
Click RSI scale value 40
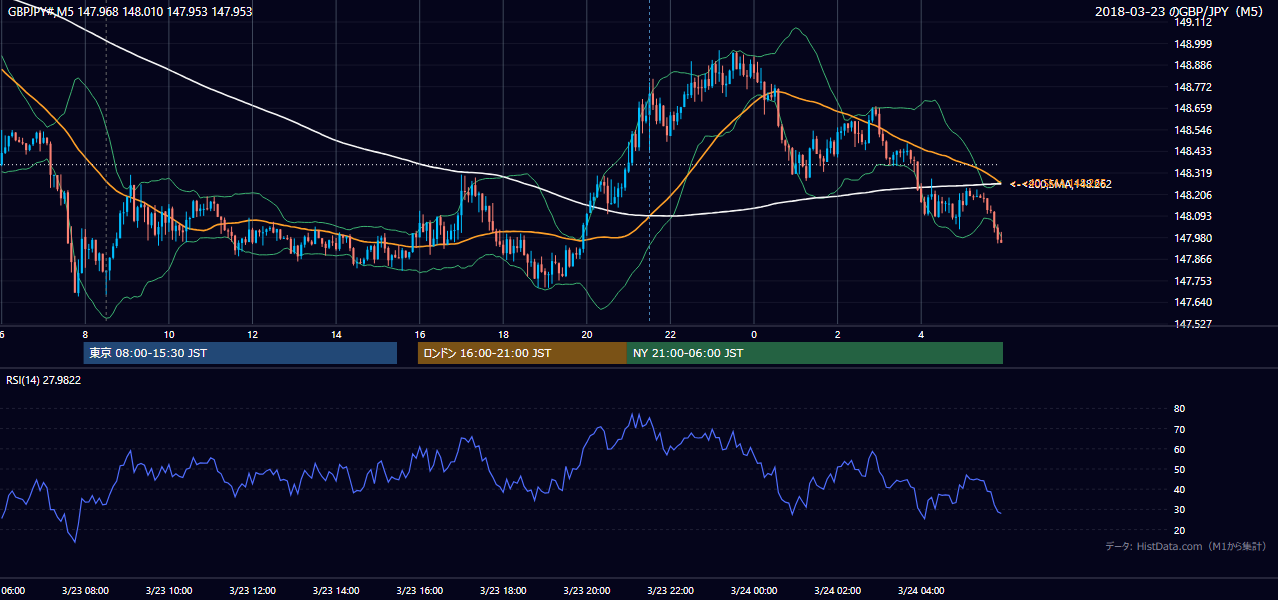click(x=1179, y=489)
